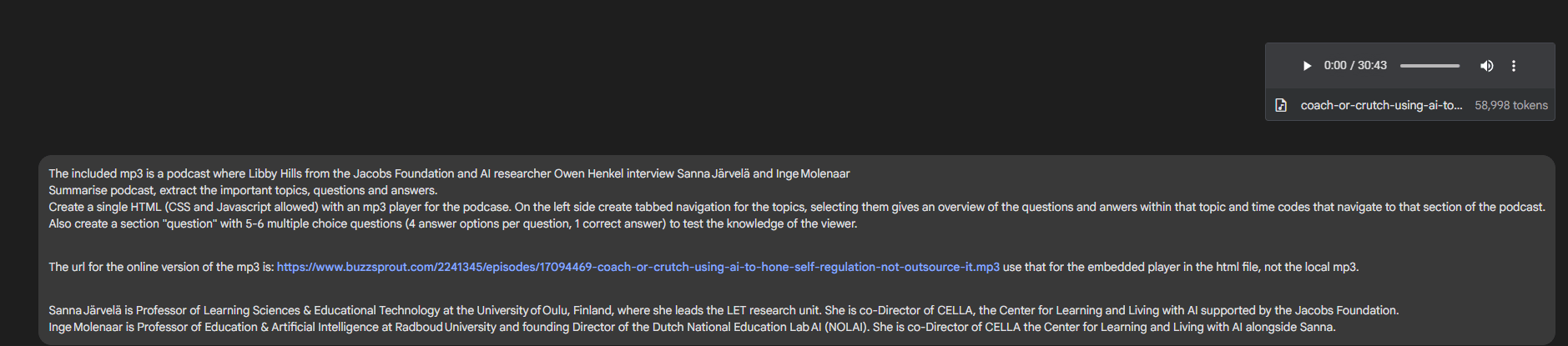Open the buzzsprout.com mp3 hyperlink
The image size is (1568, 346).
638,267
